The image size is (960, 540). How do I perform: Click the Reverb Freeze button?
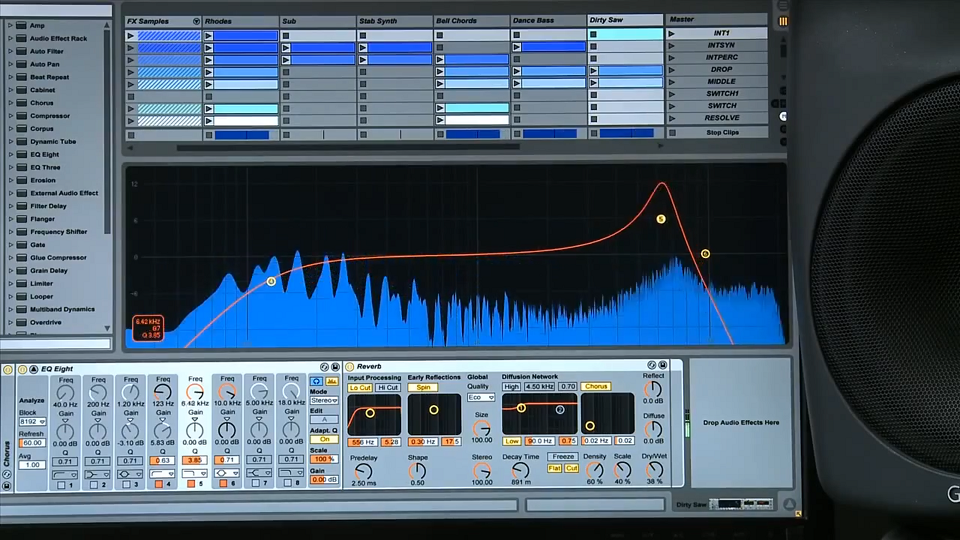click(x=562, y=457)
